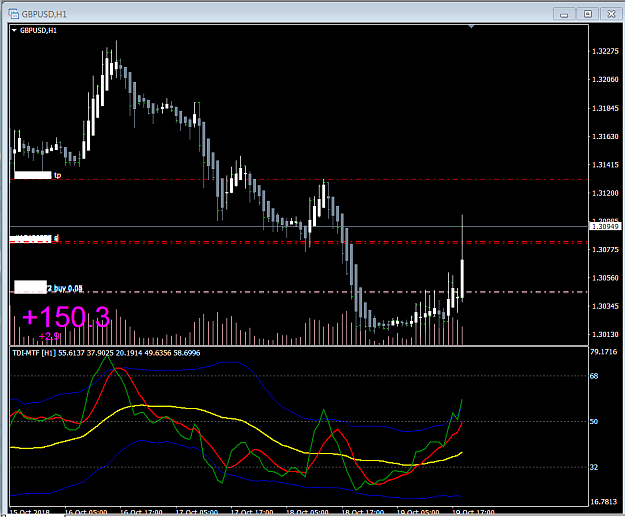Click the 19 Oct 05:00 time axis label
The image size is (625, 517).
(x=418, y=512)
